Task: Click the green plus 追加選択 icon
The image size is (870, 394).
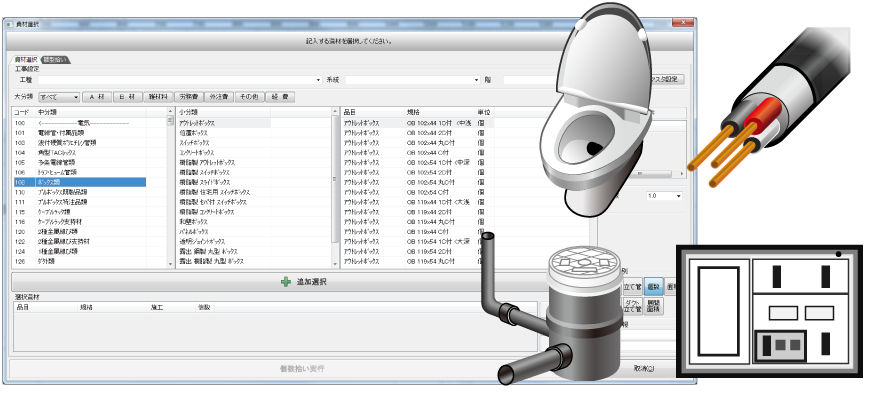Action: coord(286,282)
